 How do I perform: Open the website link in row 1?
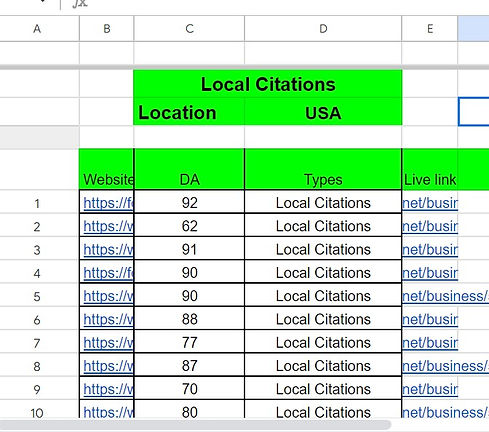click(x=108, y=203)
